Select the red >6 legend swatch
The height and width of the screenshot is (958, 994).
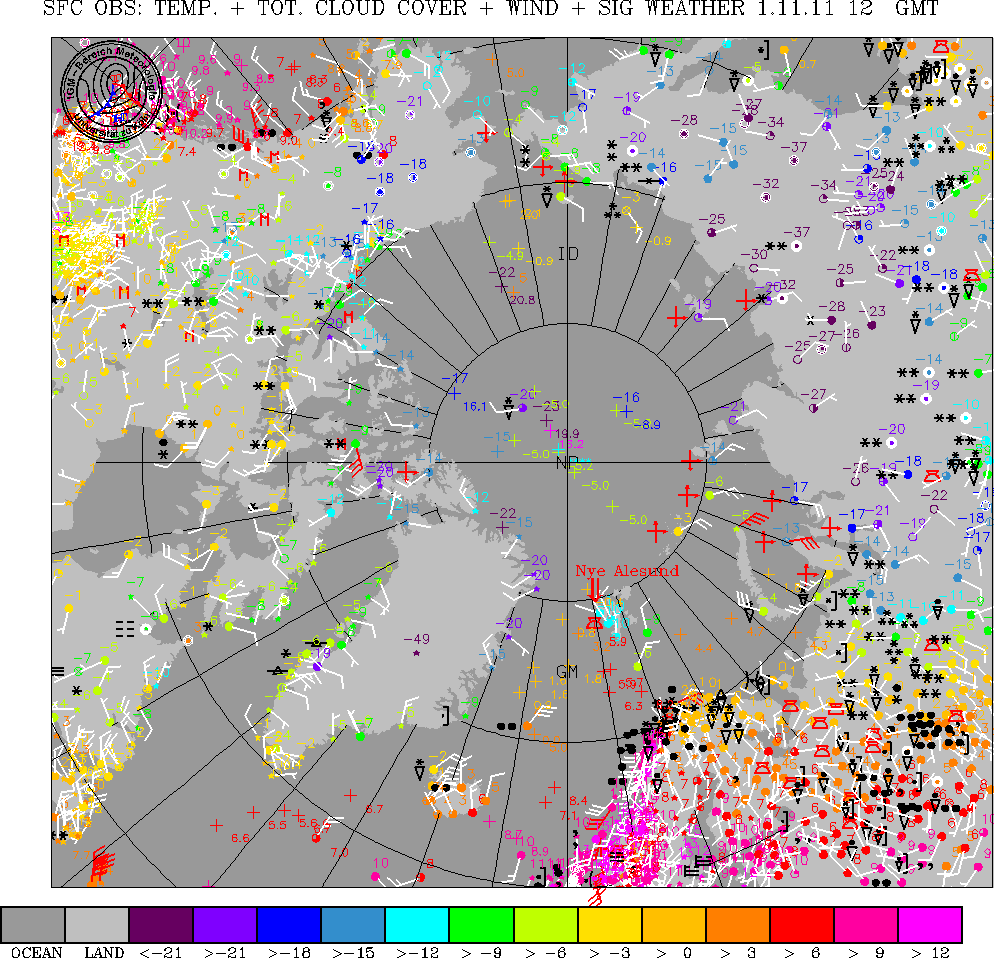pyautogui.click(x=802, y=925)
